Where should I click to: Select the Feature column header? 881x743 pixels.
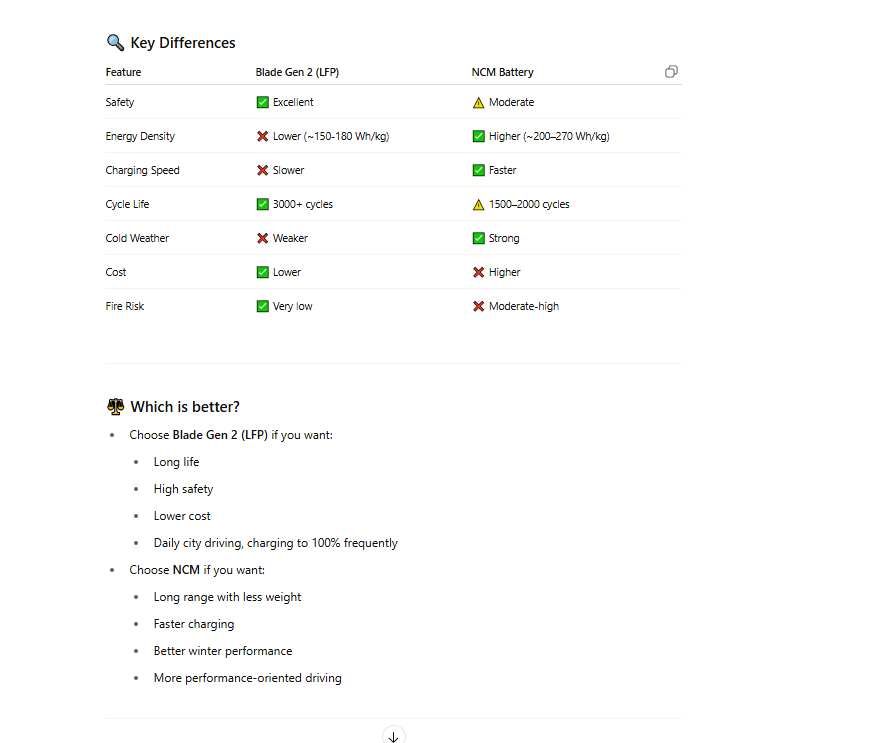(123, 72)
